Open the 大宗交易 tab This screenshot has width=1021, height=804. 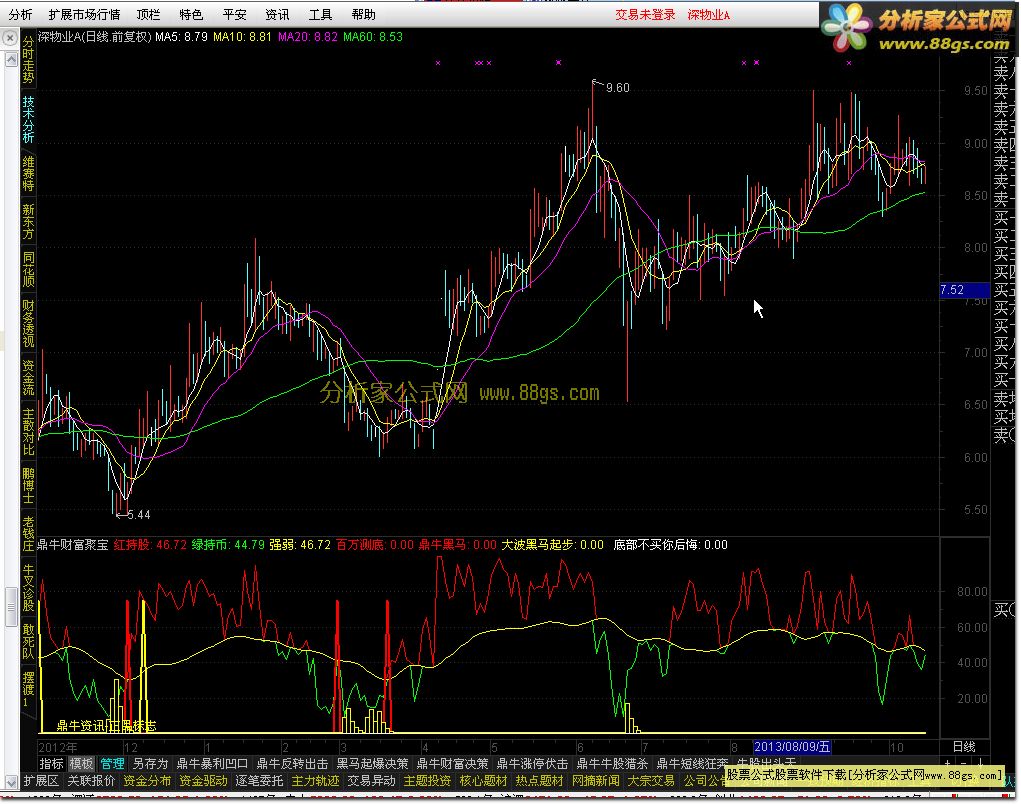coord(651,781)
